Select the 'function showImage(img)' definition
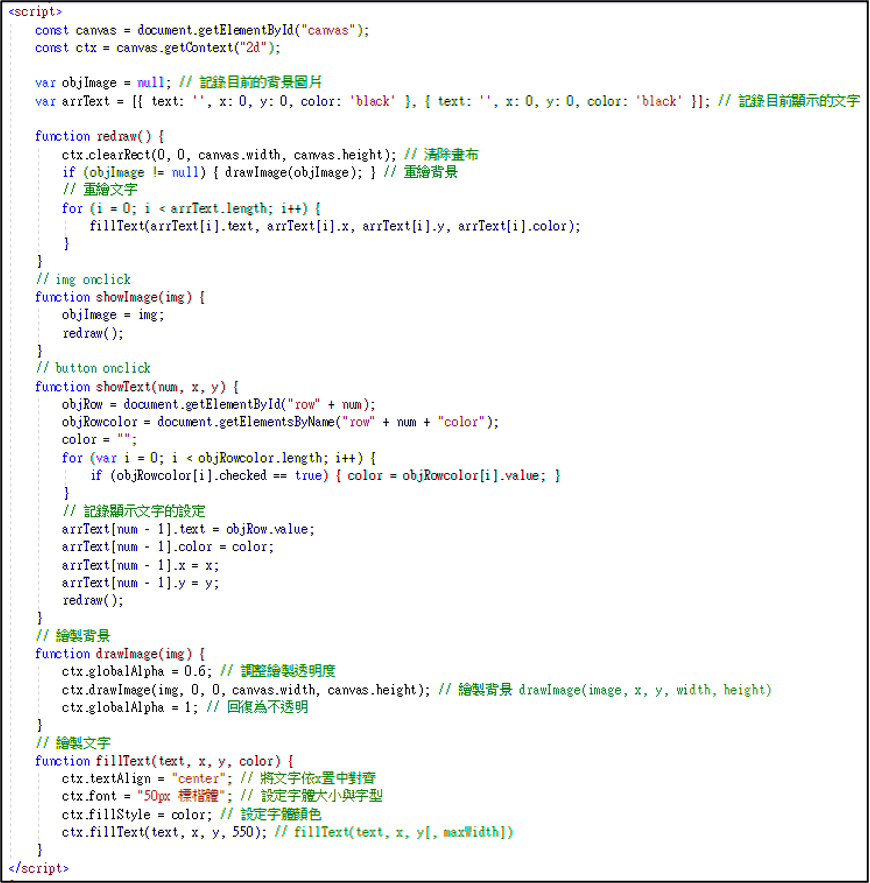Screen dimensions: 870x883 click(x=119, y=297)
